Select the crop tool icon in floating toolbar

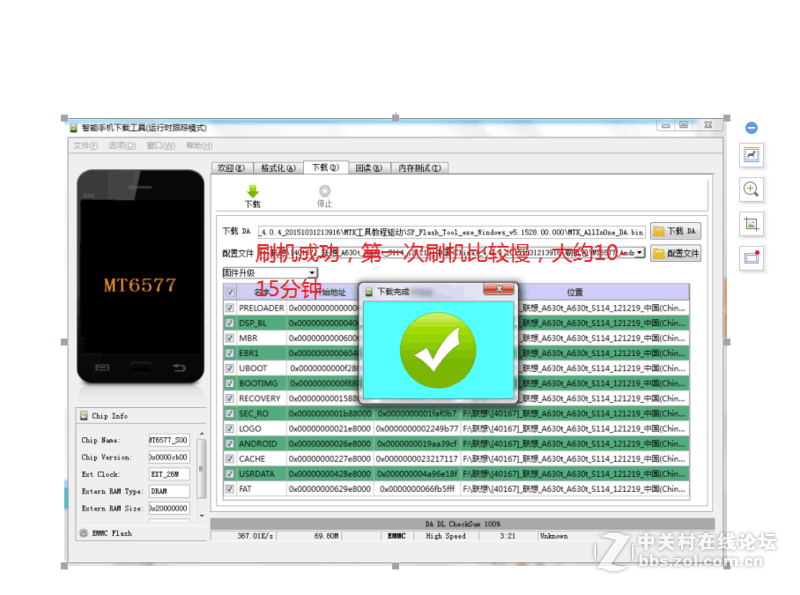coord(751,223)
